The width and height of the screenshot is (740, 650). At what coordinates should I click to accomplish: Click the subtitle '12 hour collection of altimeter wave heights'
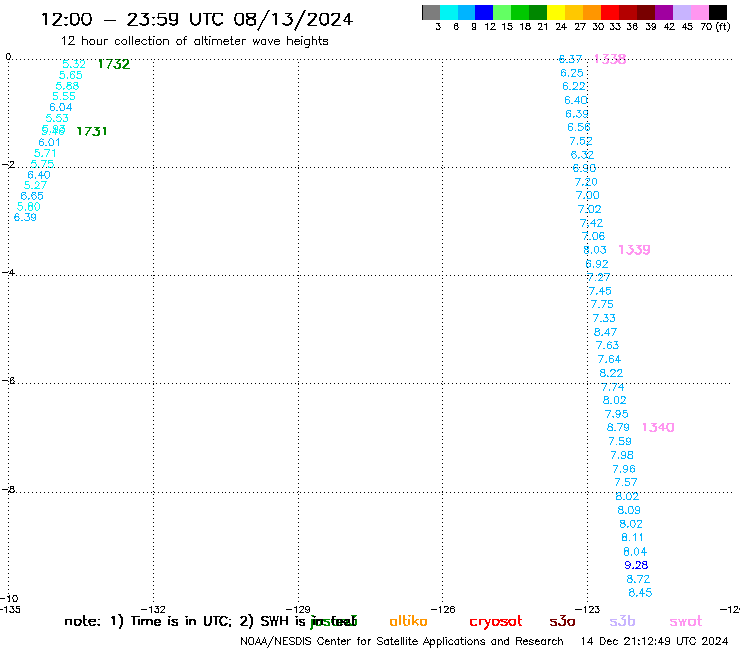coord(194,41)
